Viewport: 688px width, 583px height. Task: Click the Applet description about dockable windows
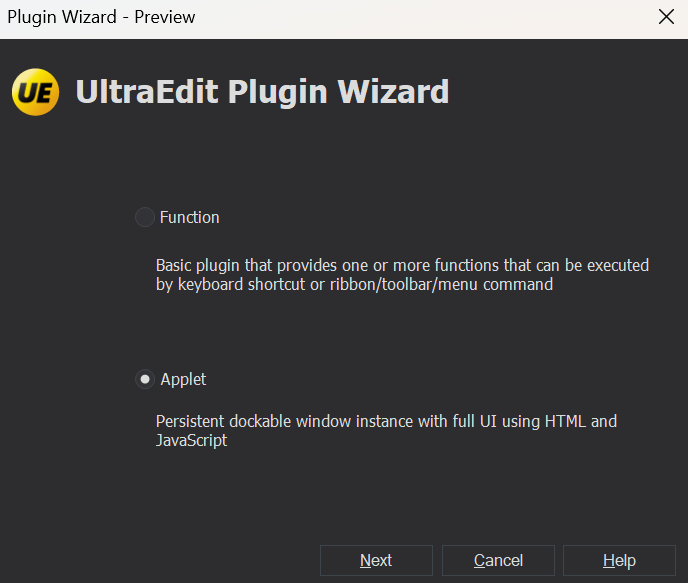coord(386,431)
